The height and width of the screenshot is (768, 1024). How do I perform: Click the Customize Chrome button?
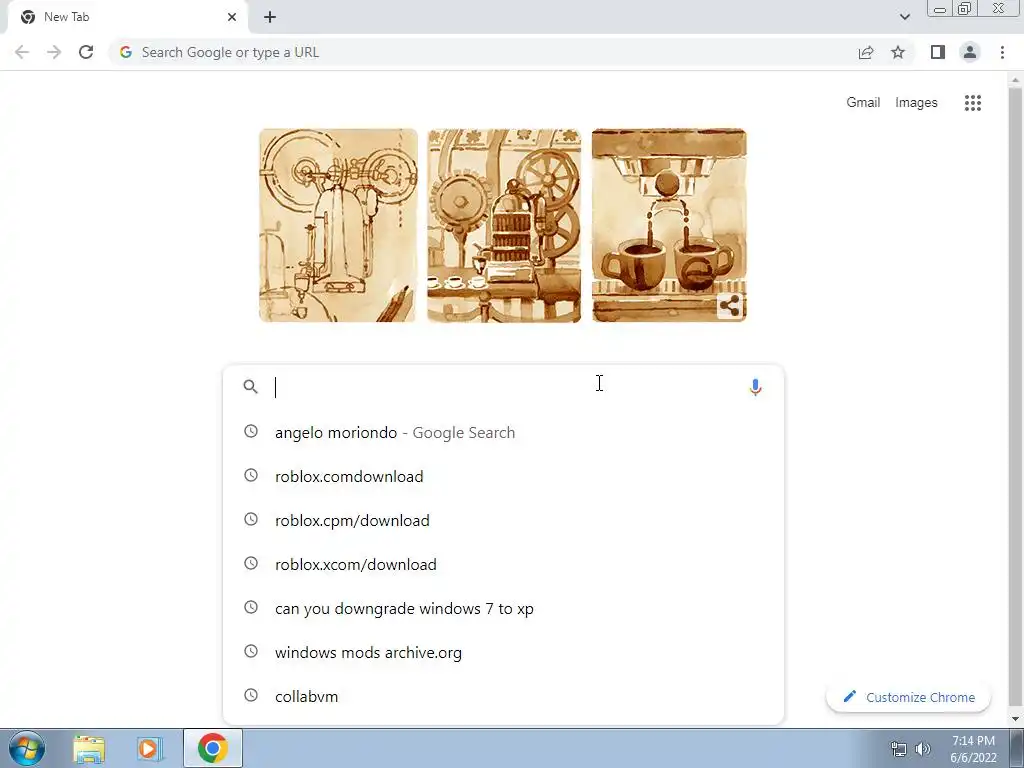tap(908, 697)
